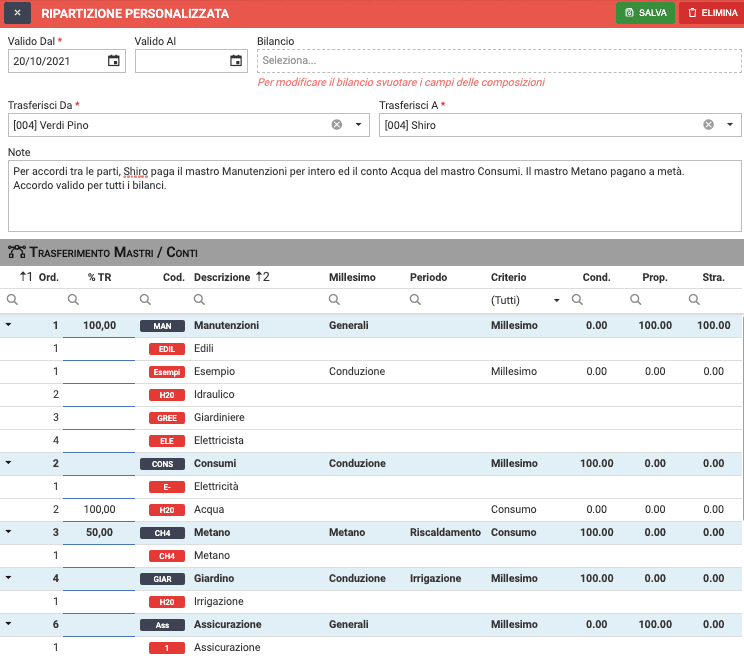Click the EDIL code badge

pos(167,349)
